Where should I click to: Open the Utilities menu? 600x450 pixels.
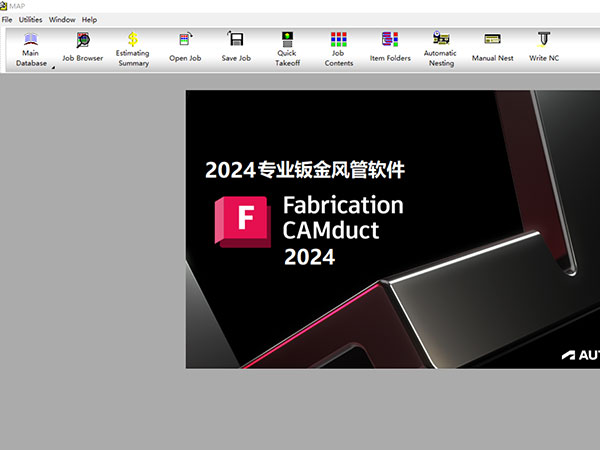31,20
